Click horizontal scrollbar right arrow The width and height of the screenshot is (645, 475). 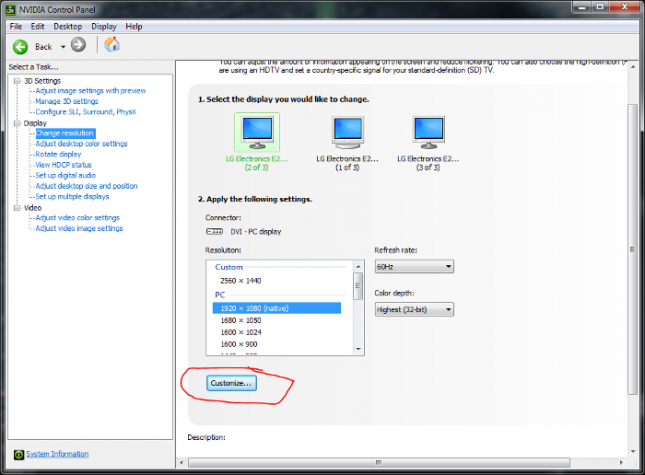tap(621, 463)
